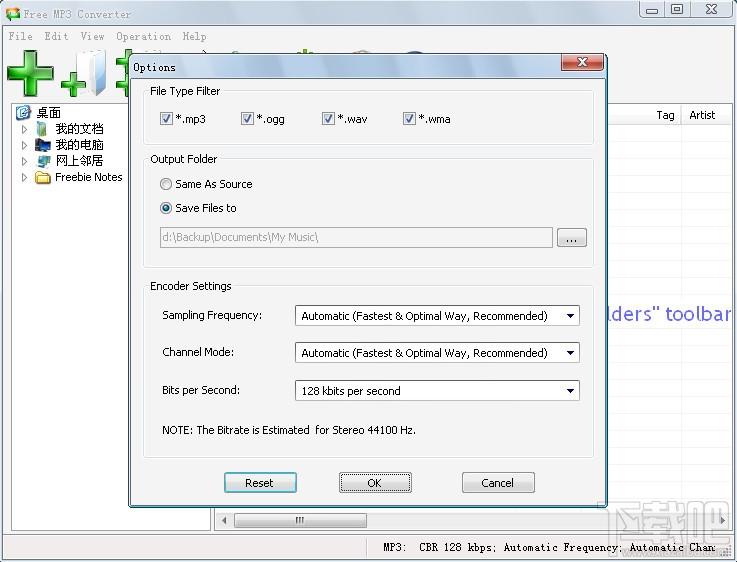737x562 pixels.
Task: Click the 网上邻居 network icon
Action: tap(43, 161)
